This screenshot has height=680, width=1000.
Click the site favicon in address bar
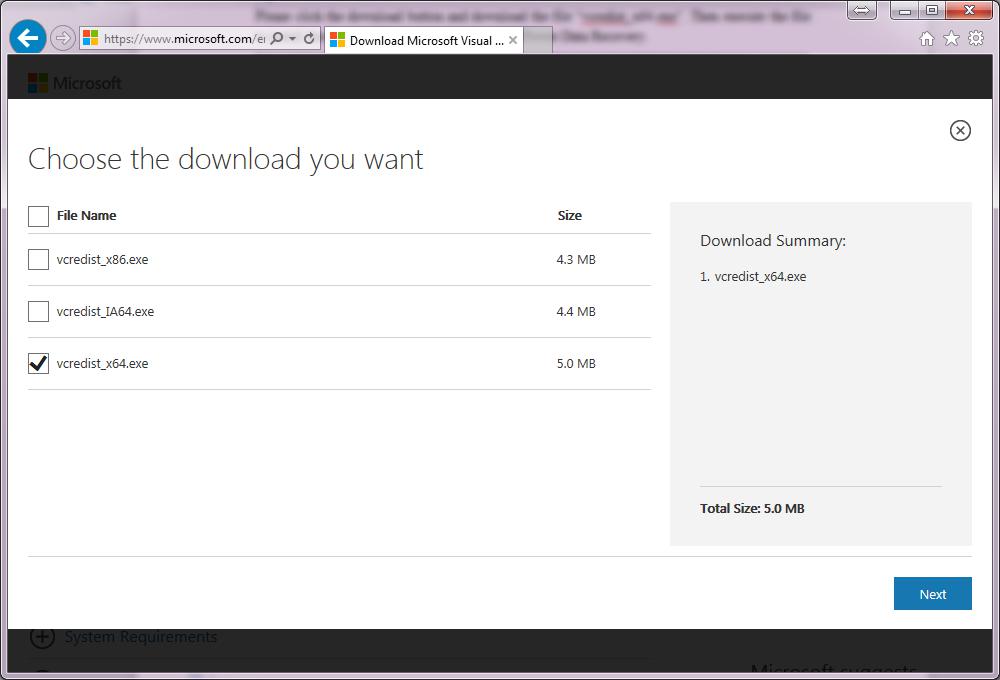click(x=91, y=38)
